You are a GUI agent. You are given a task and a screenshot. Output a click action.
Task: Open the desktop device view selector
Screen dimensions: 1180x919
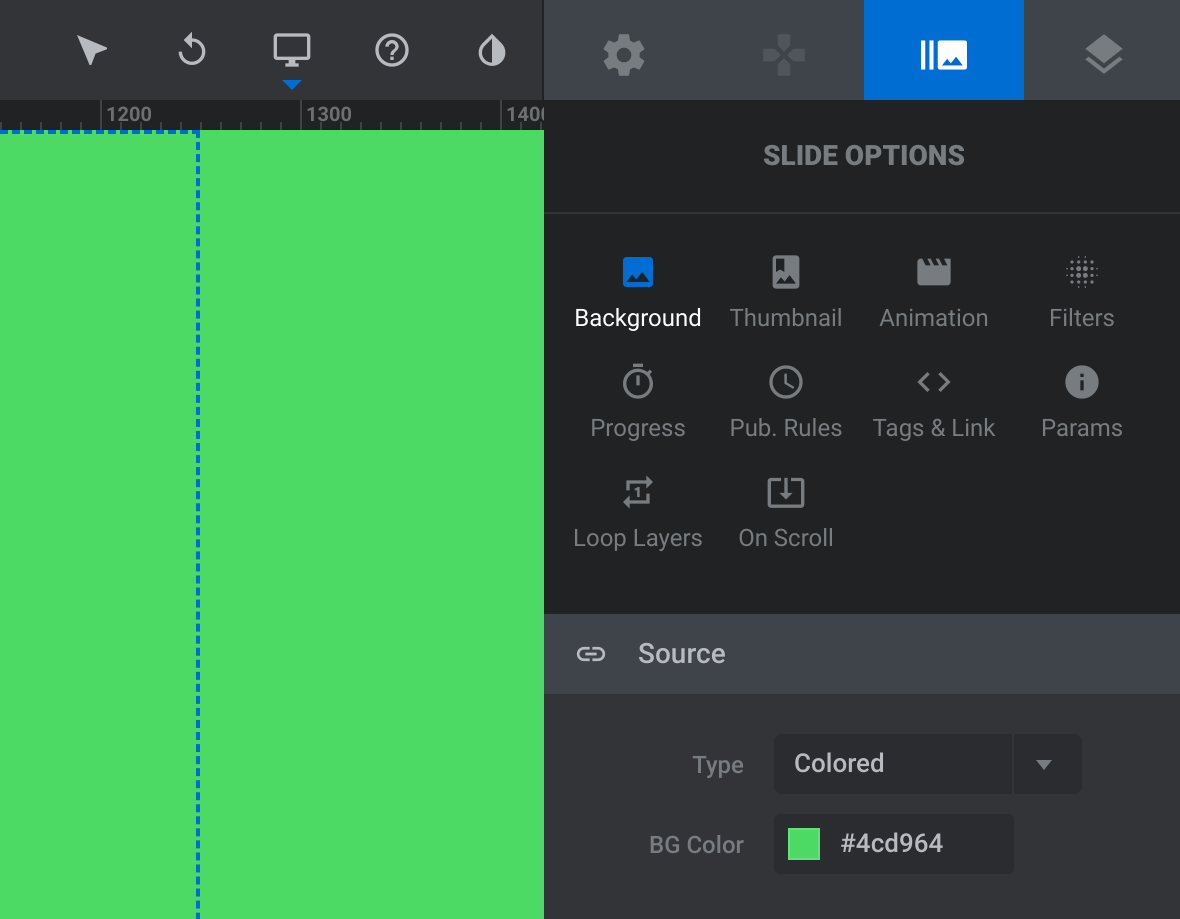pyautogui.click(x=292, y=50)
